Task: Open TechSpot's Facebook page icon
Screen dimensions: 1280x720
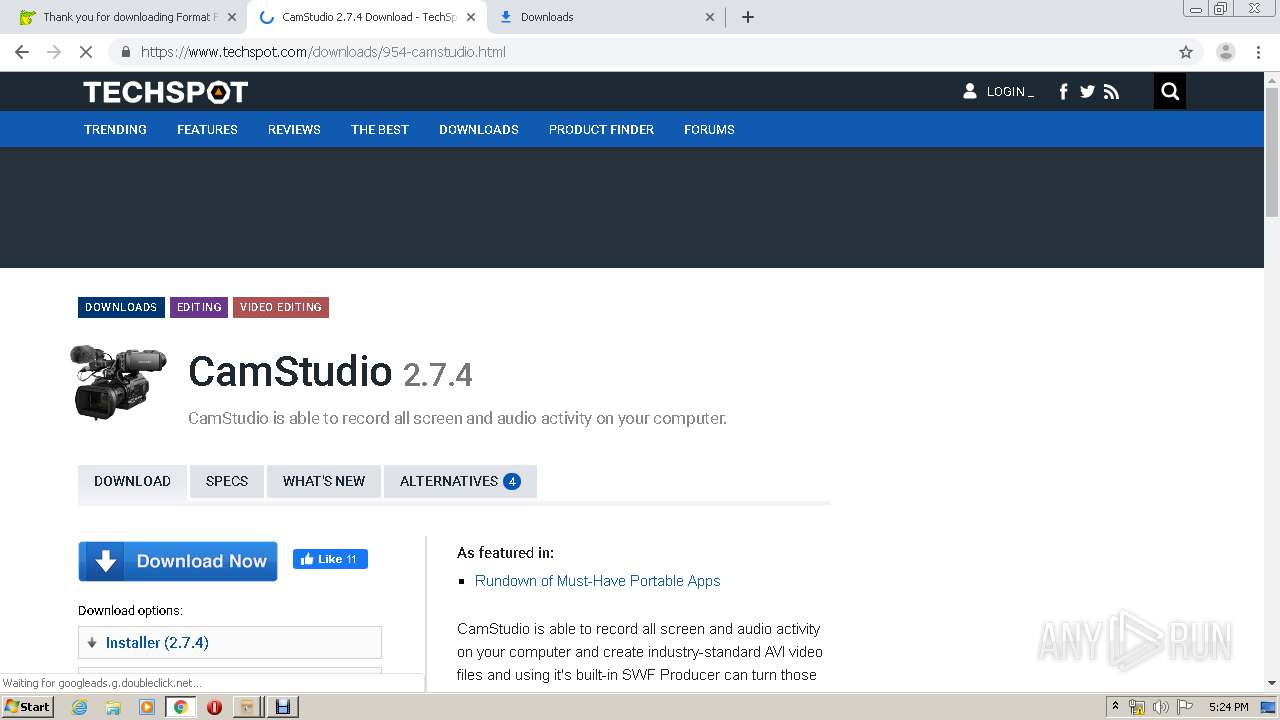Action: pos(1063,92)
